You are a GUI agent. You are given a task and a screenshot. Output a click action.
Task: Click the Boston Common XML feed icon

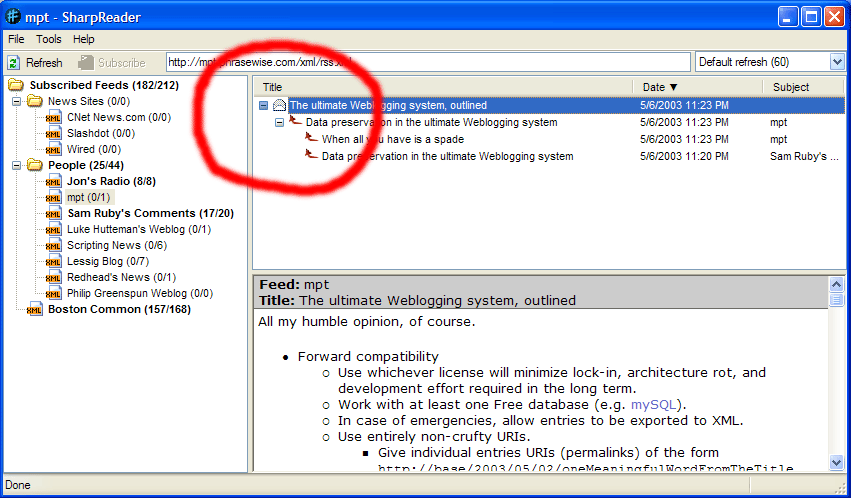click(35, 309)
